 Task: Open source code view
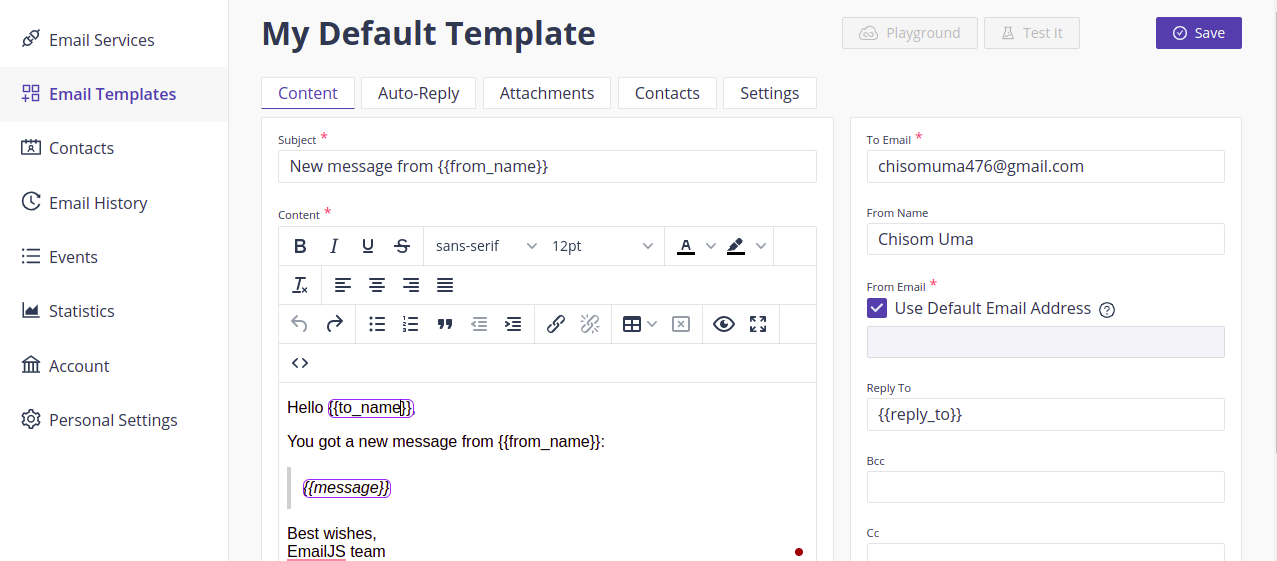click(x=300, y=363)
